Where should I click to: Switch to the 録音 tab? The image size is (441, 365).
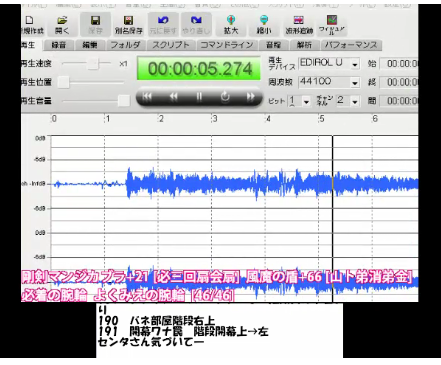pos(59,45)
